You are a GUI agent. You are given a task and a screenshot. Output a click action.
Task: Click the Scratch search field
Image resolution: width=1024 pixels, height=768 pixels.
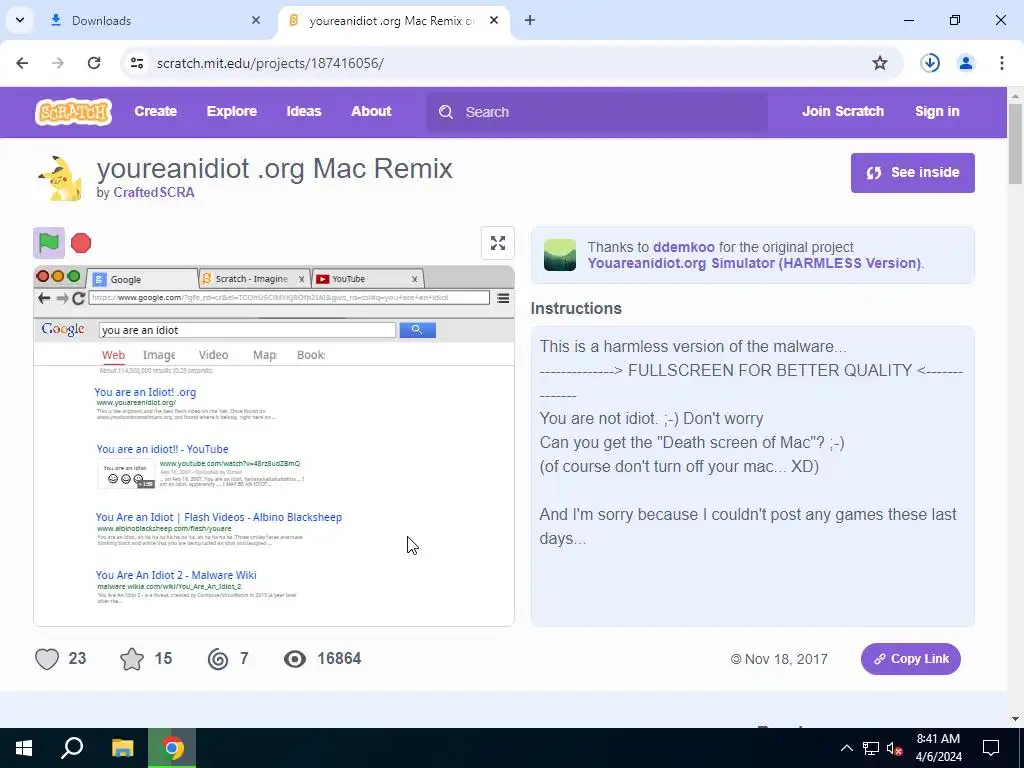pos(597,112)
